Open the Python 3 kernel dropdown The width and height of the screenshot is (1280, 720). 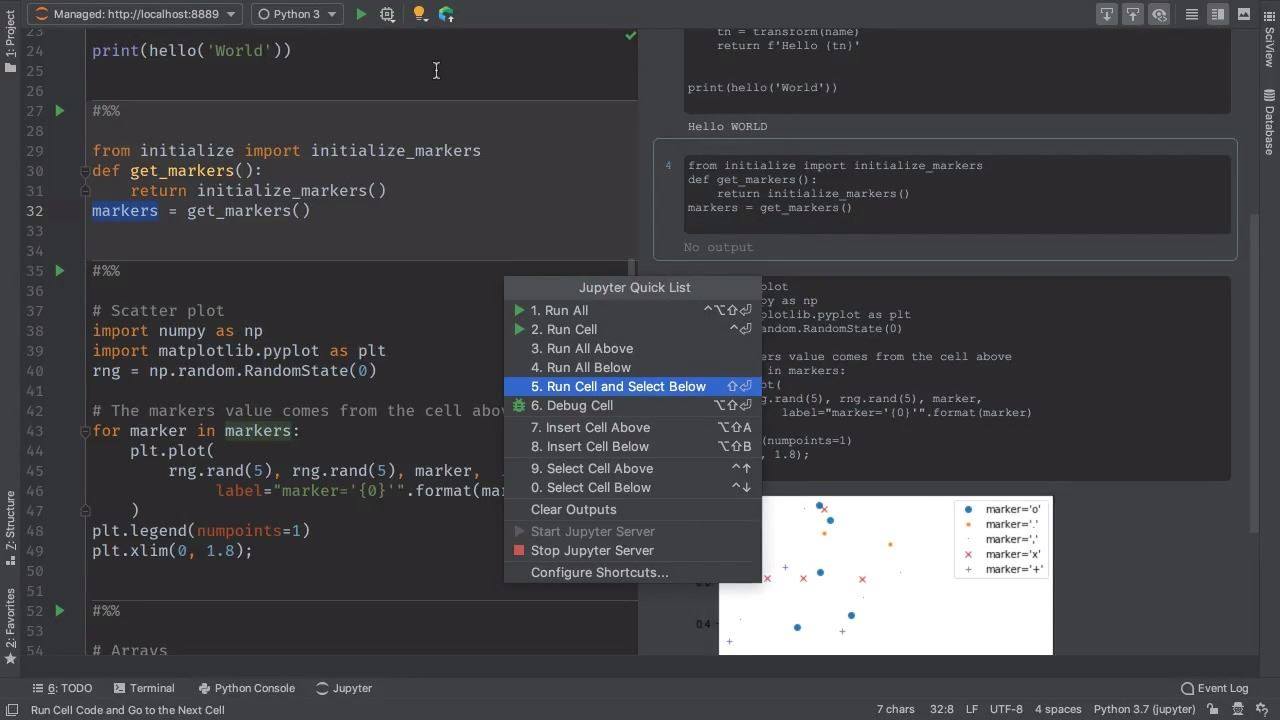pyautogui.click(x=295, y=14)
